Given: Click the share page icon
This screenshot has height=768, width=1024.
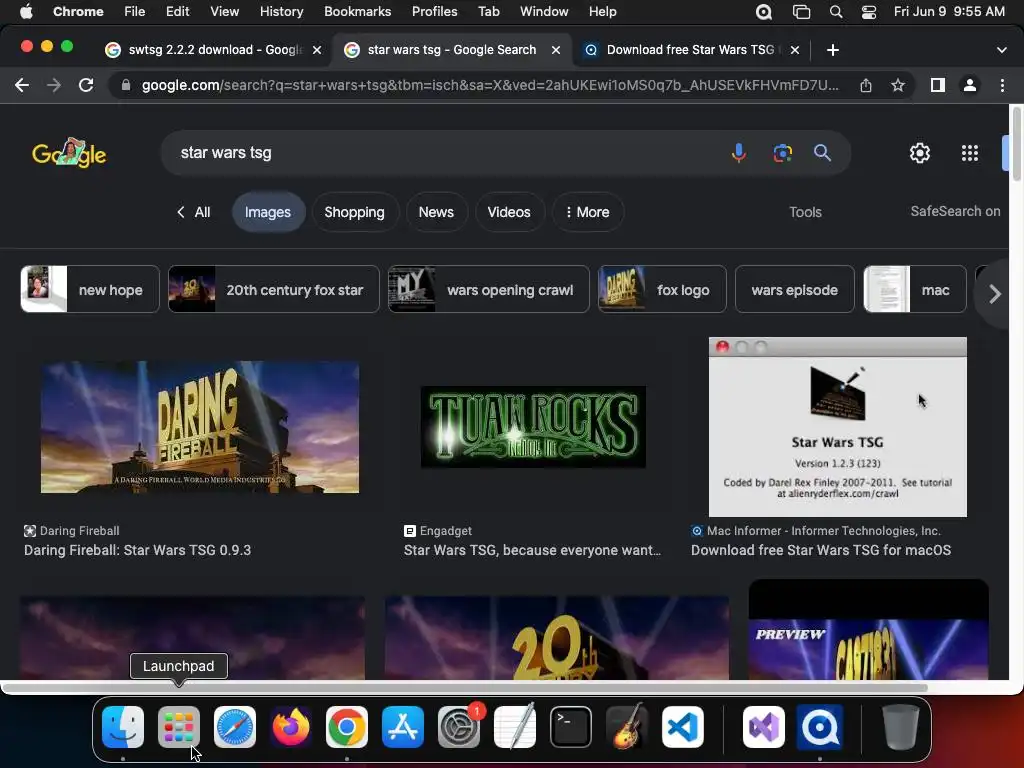Looking at the screenshot, I should click(x=866, y=85).
